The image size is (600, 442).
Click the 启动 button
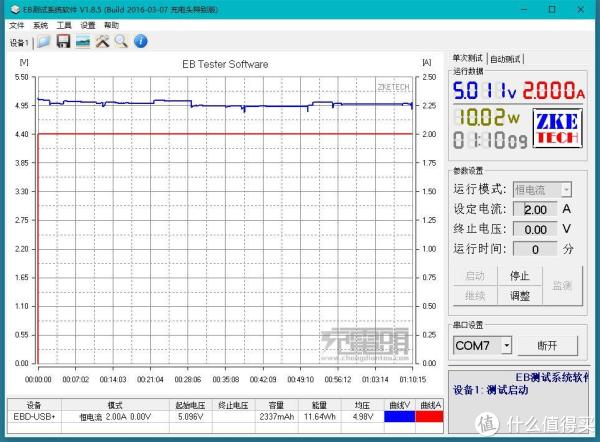pos(475,276)
